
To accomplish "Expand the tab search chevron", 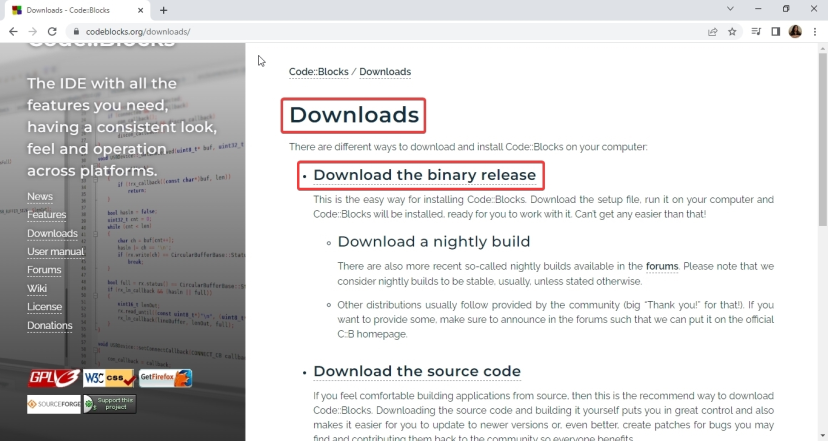I will (730, 9).
